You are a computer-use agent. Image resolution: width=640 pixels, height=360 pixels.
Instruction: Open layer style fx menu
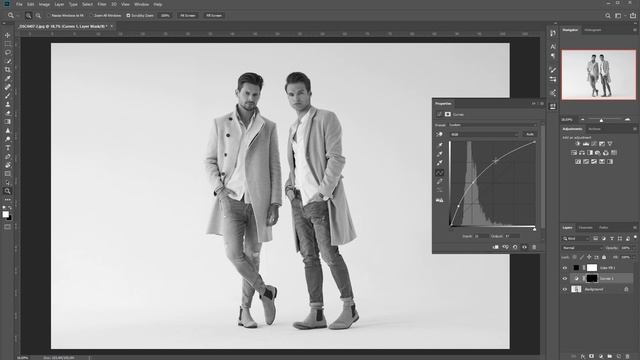point(582,356)
